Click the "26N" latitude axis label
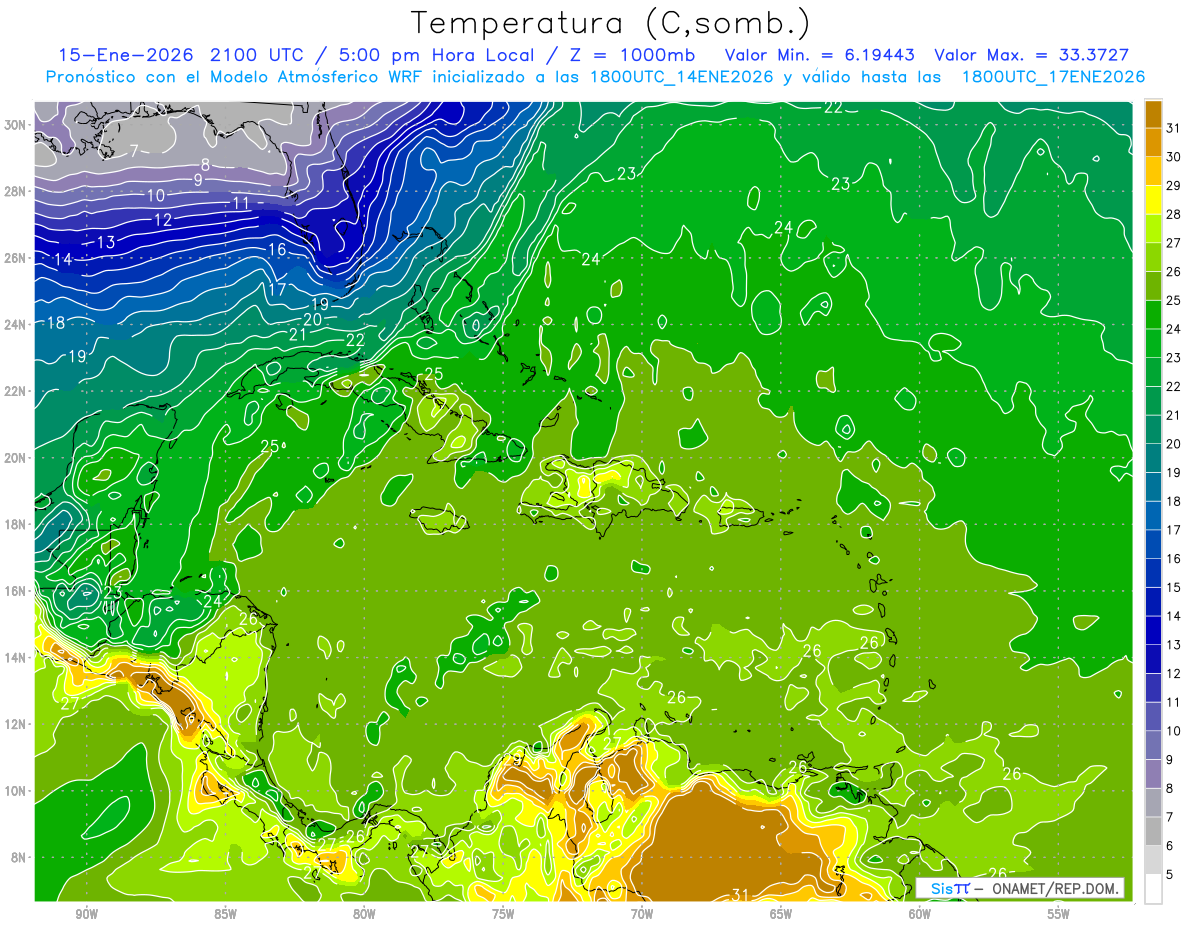The image size is (1200, 927). point(15,257)
